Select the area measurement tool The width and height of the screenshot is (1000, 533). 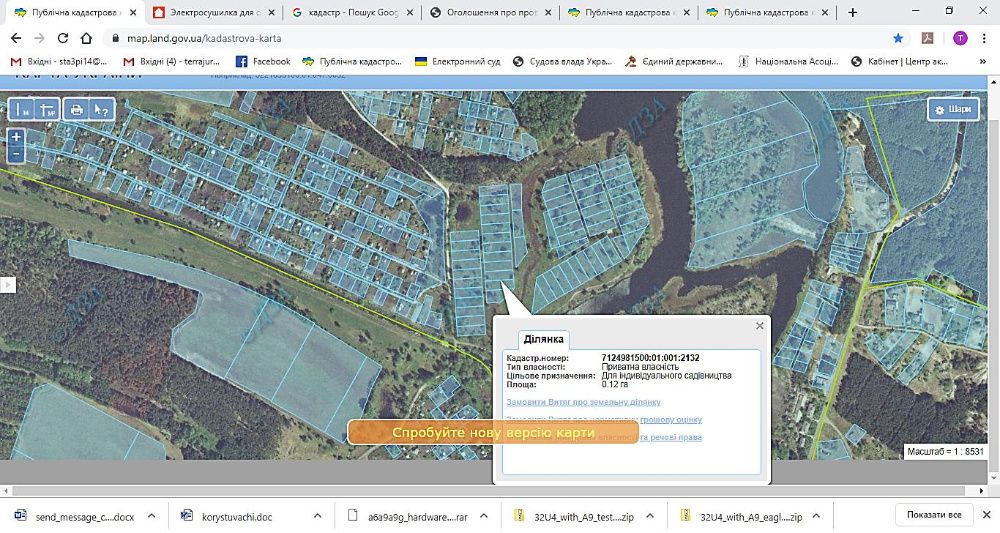47,110
